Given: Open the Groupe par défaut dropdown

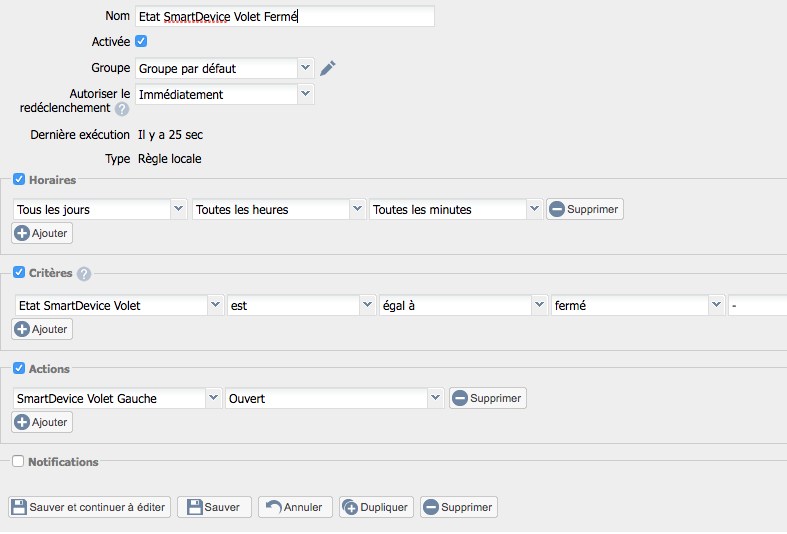Looking at the screenshot, I should click(x=224, y=69).
